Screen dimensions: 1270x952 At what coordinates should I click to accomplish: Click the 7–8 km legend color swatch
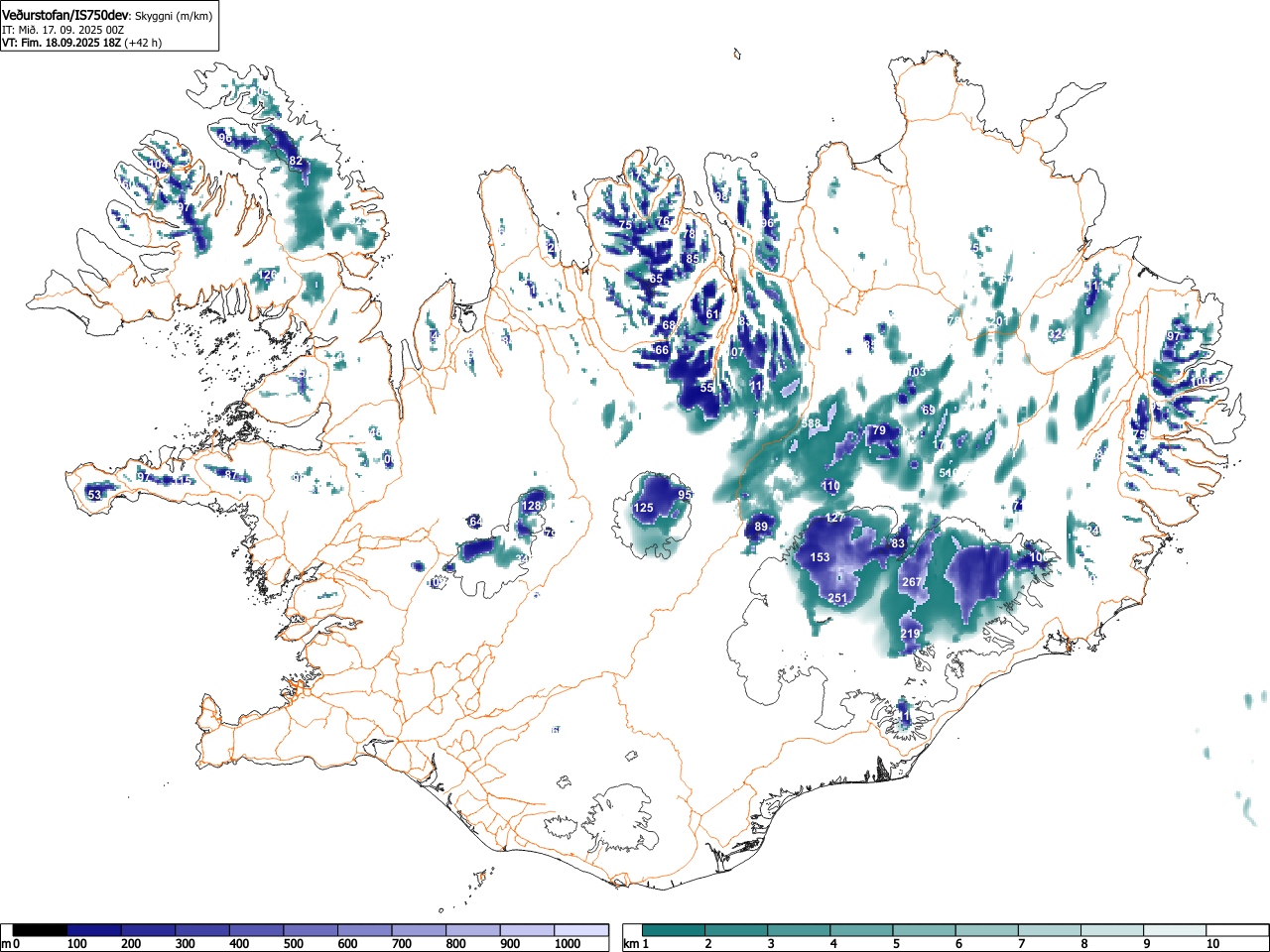(x=1049, y=930)
